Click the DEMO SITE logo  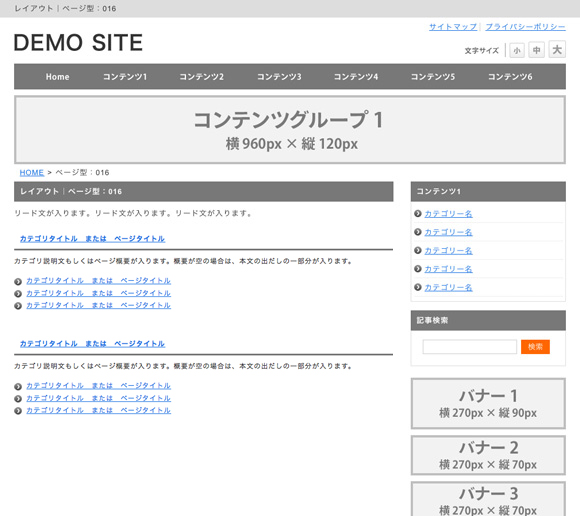(x=78, y=42)
